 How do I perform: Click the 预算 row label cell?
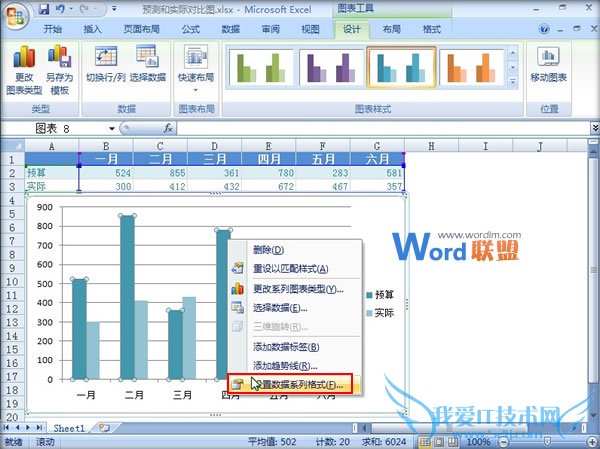(x=52, y=173)
